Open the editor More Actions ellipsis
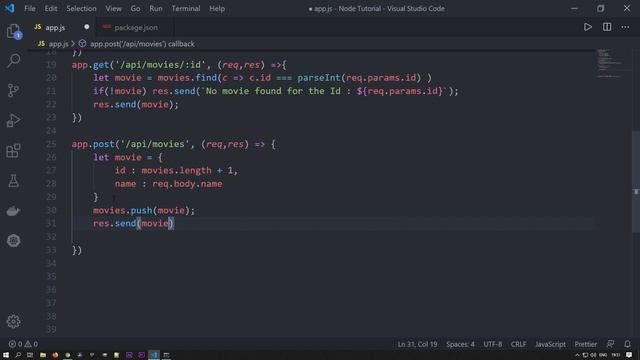 tap(625, 27)
